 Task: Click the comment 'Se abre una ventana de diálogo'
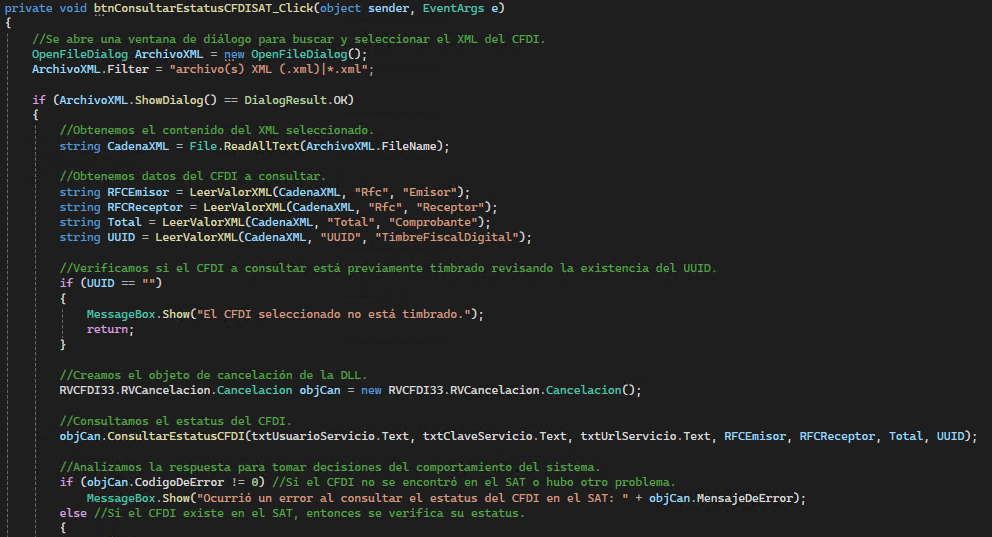(x=288, y=39)
